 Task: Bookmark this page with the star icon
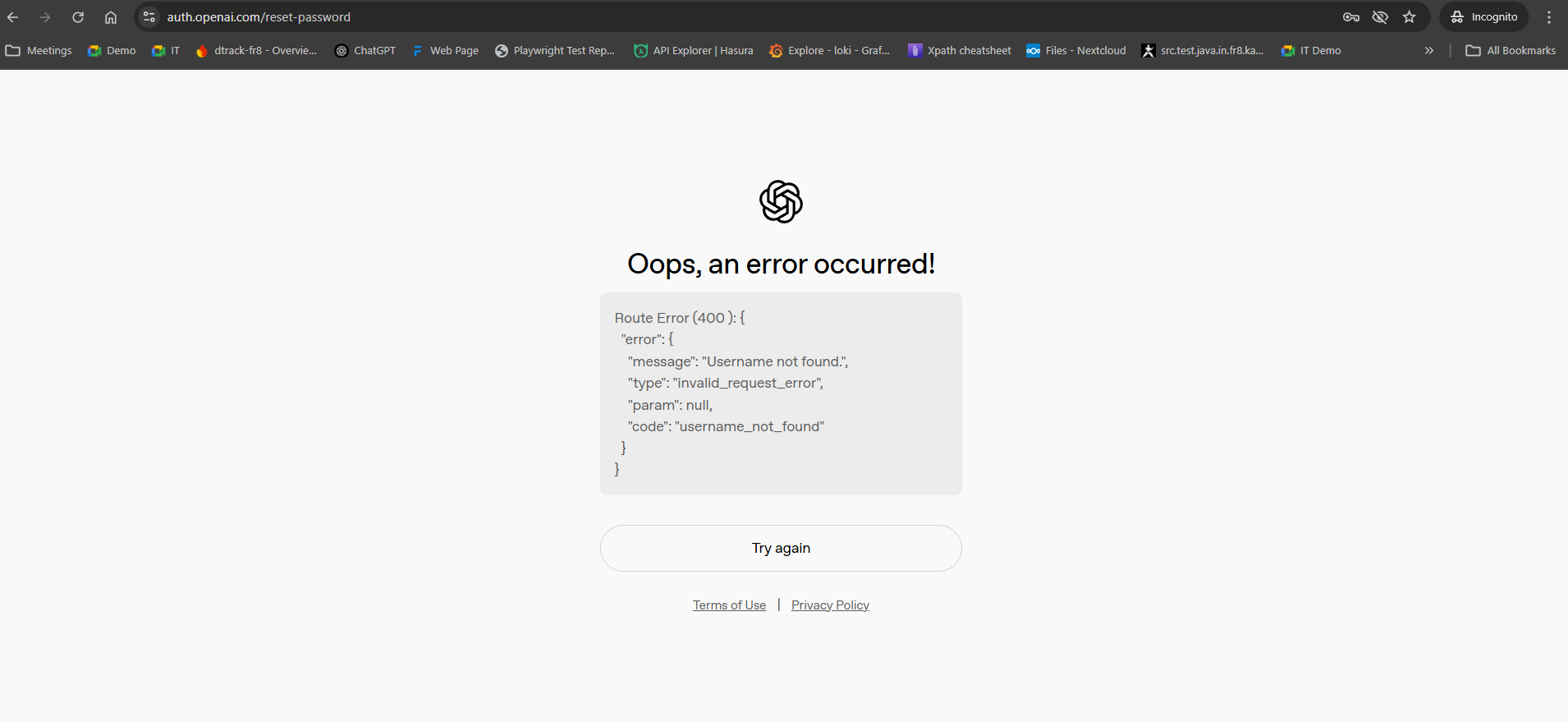point(1410,17)
